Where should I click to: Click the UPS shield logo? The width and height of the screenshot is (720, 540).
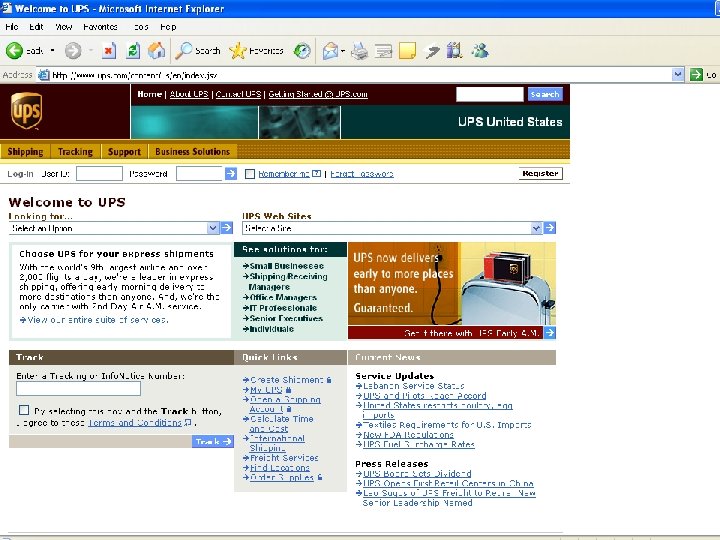(27, 111)
